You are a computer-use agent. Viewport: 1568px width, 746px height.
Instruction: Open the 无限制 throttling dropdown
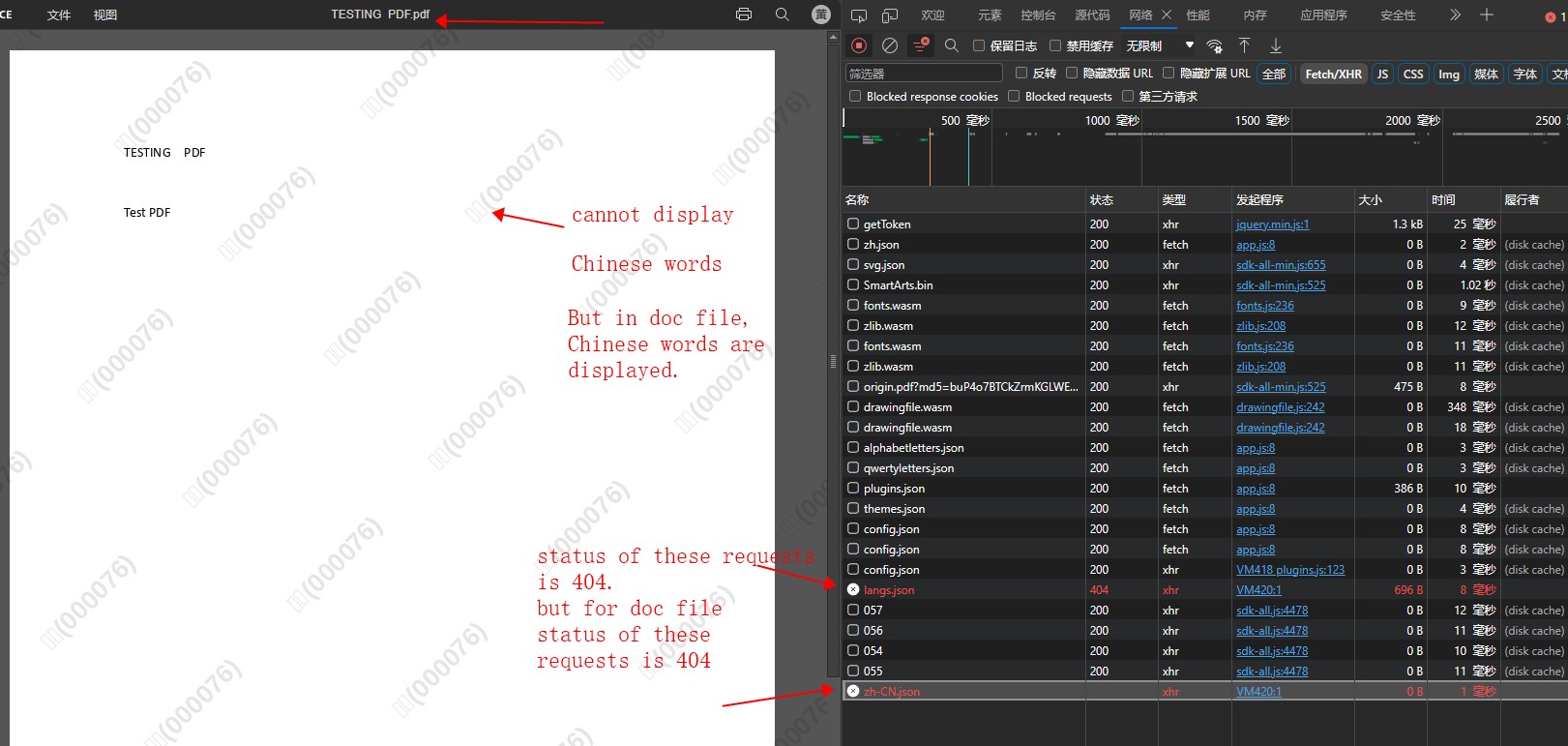pyautogui.click(x=1160, y=45)
